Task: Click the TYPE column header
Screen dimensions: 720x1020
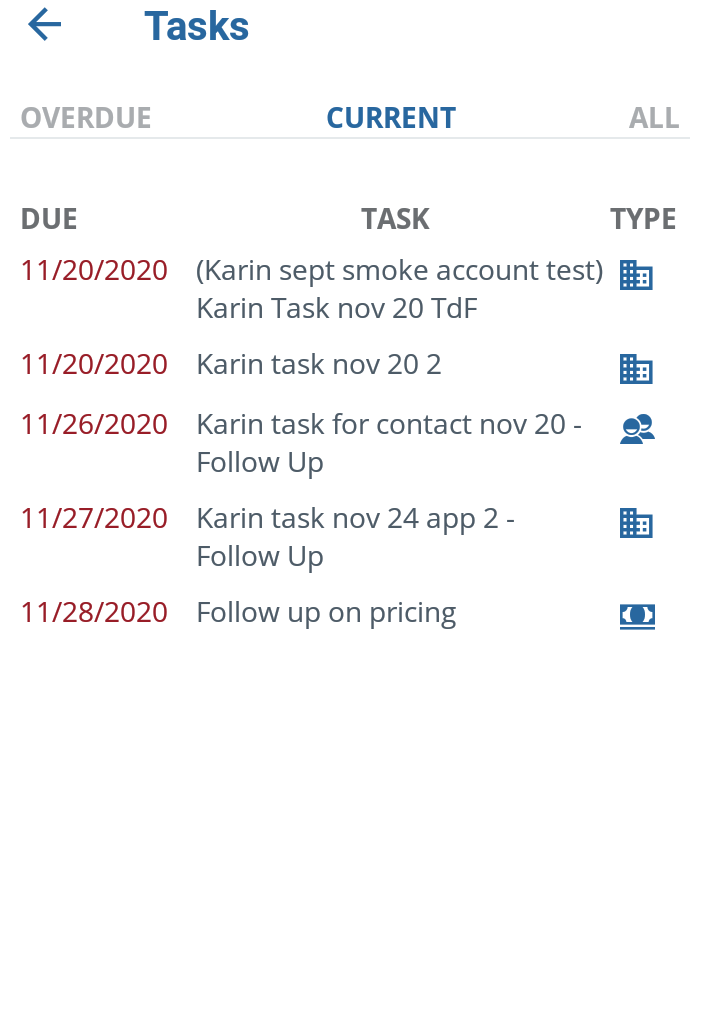Action: pos(643,219)
